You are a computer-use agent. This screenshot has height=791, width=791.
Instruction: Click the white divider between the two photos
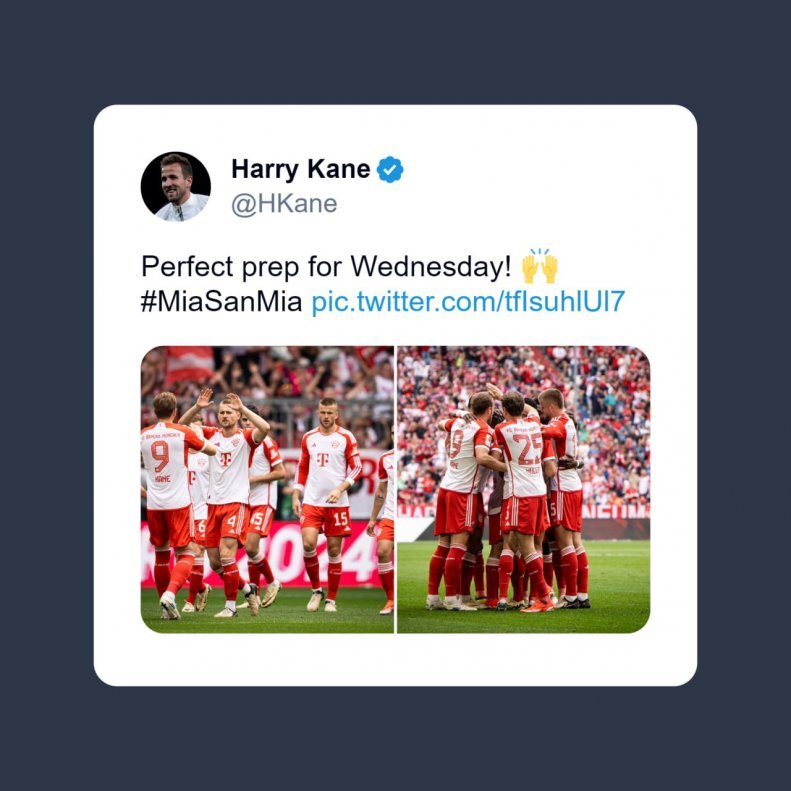pos(396,489)
